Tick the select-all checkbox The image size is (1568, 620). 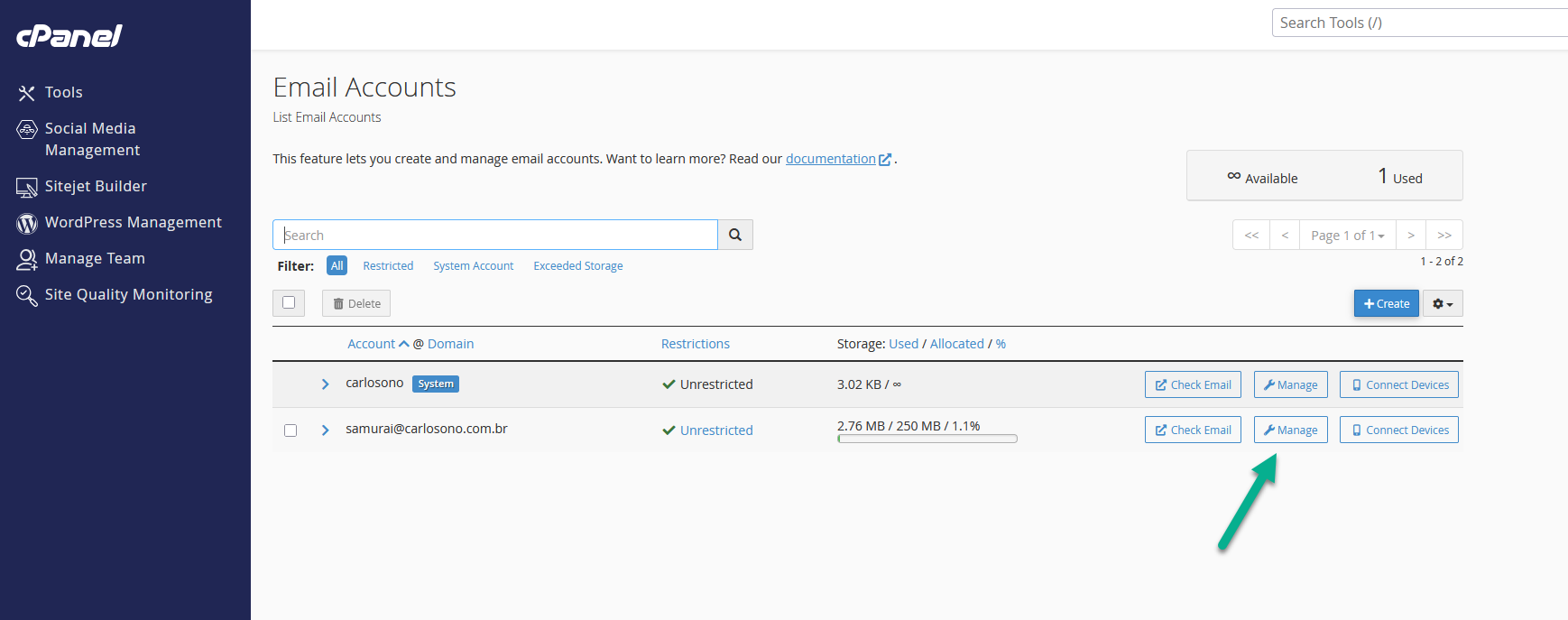click(289, 302)
